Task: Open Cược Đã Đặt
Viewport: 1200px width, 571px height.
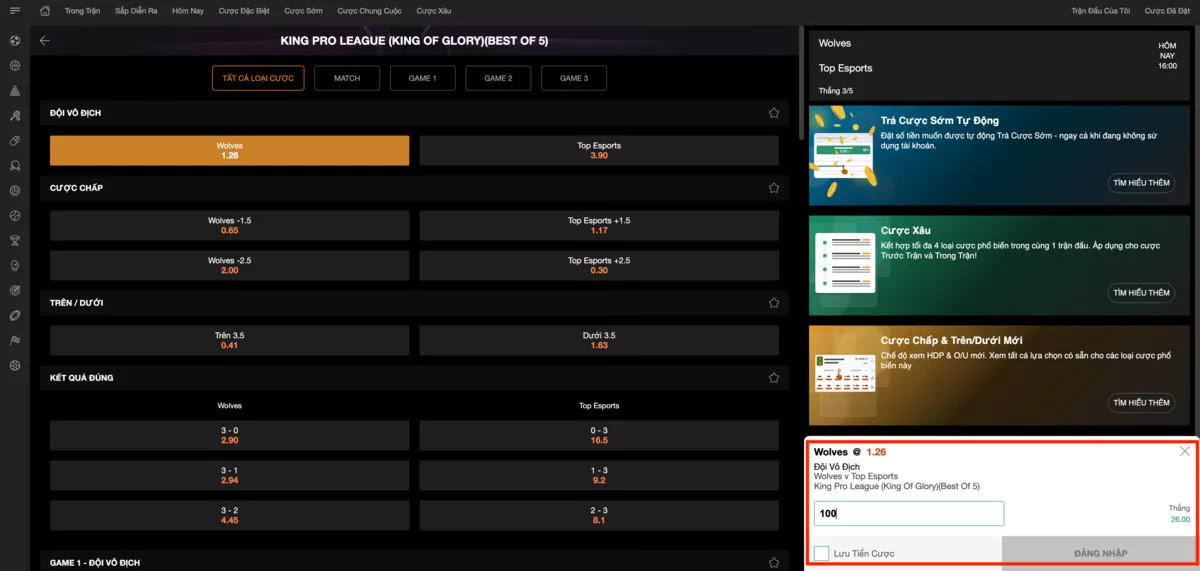Action: coord(1167,11)
